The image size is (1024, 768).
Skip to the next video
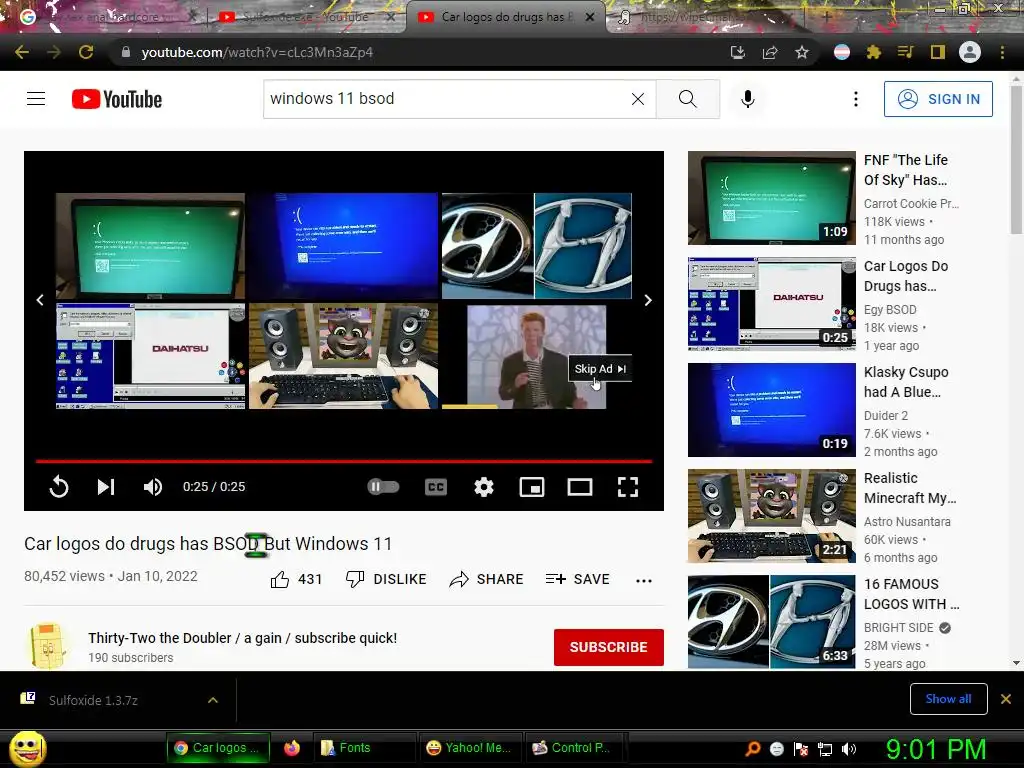(x=106, y=487)
